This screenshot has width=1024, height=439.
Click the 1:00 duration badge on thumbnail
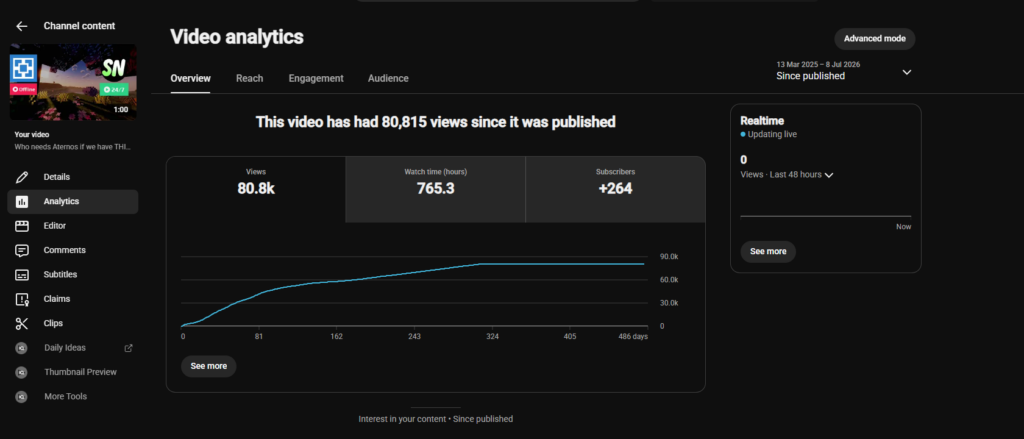(121, 110)
